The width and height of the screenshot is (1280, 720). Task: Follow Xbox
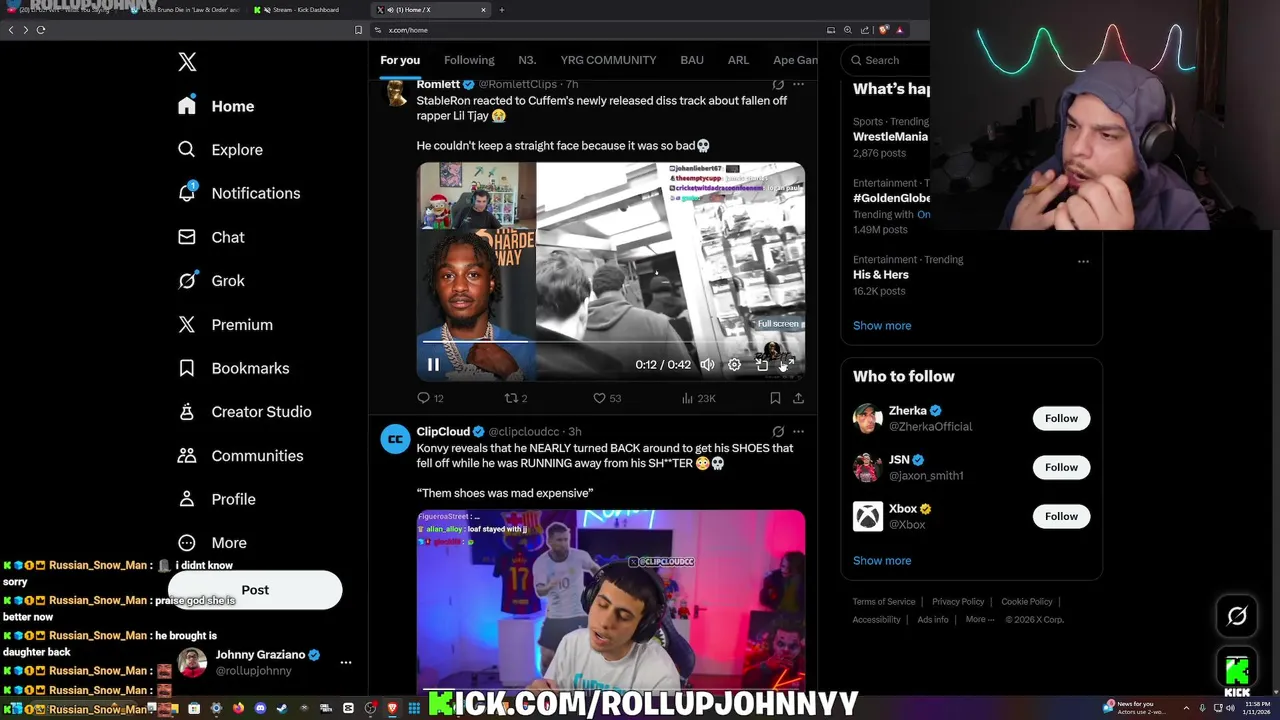click(x=1061, y=516)
